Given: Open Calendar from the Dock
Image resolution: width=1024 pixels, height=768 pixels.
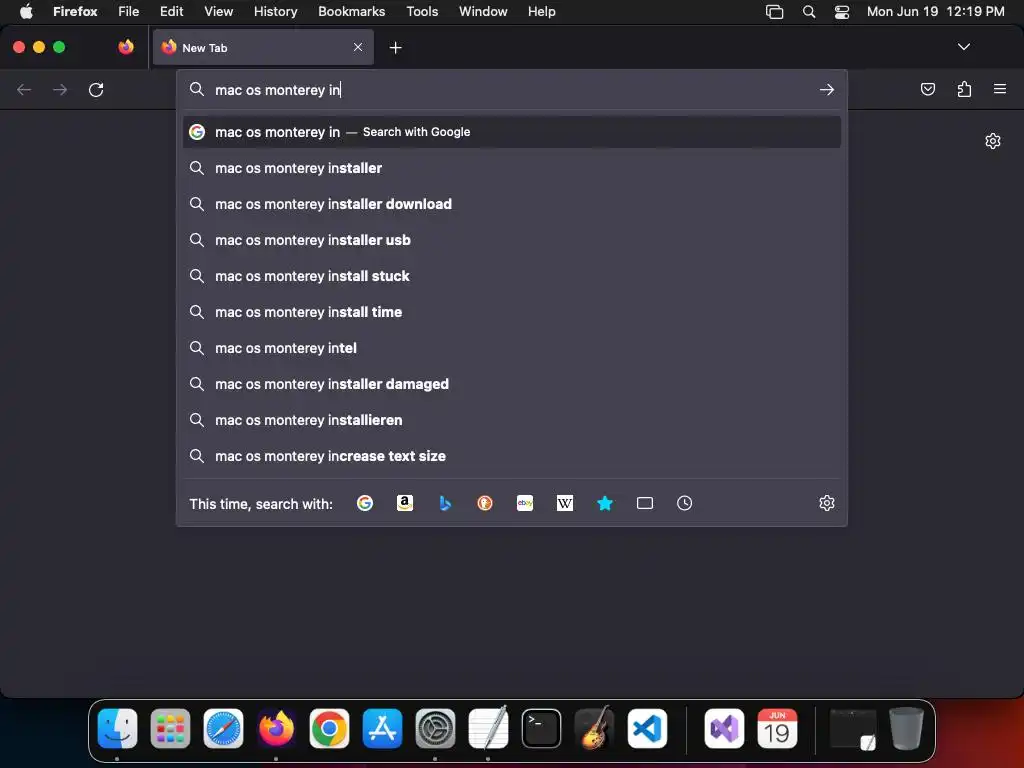Looking at the screenshot, I should [x=777, y=728].
